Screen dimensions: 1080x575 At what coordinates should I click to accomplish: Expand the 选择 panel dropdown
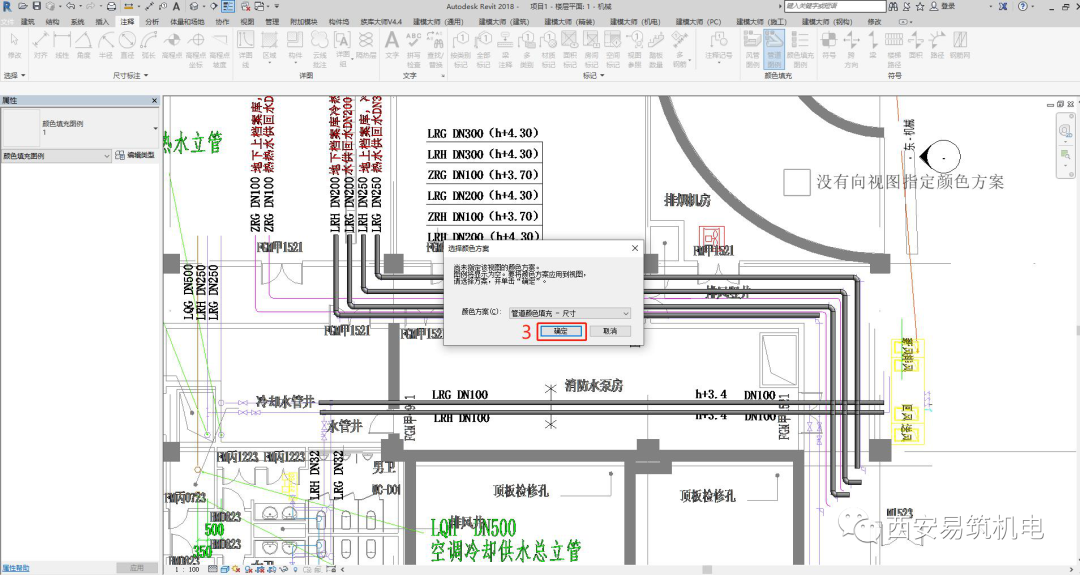pyautogui.click(x=14, y=75)
